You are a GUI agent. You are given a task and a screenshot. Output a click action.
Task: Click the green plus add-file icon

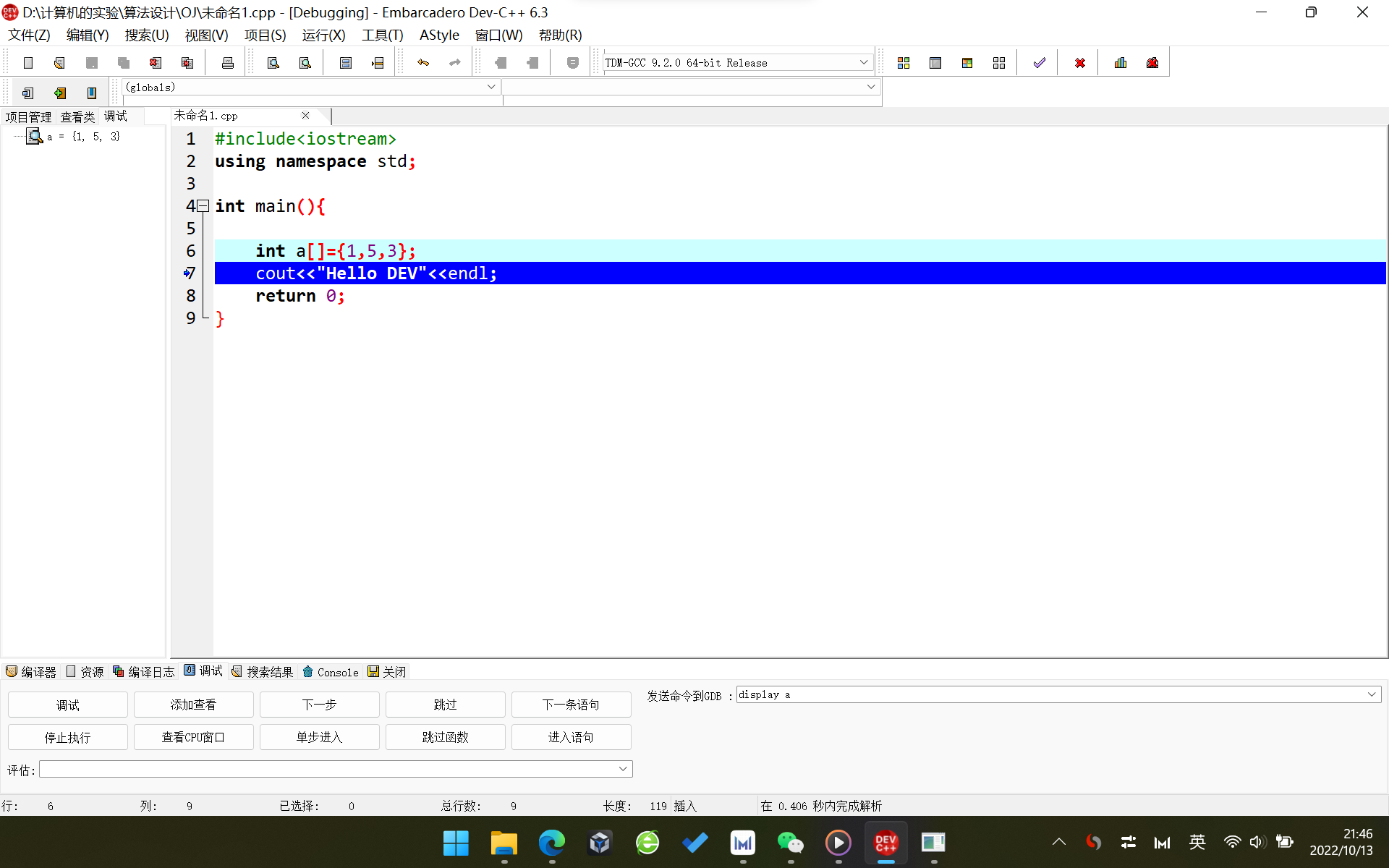[x=60, y=93]
